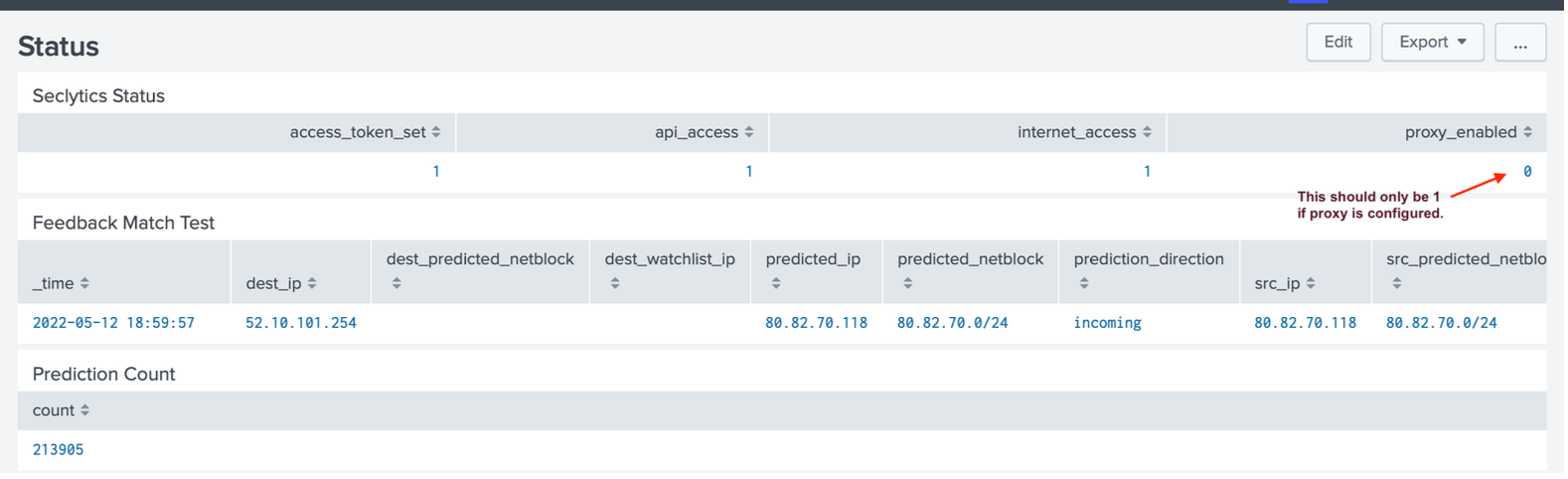Select predicted_netblock 80.82.70.0/24 cell

click(x=952, y=323)
